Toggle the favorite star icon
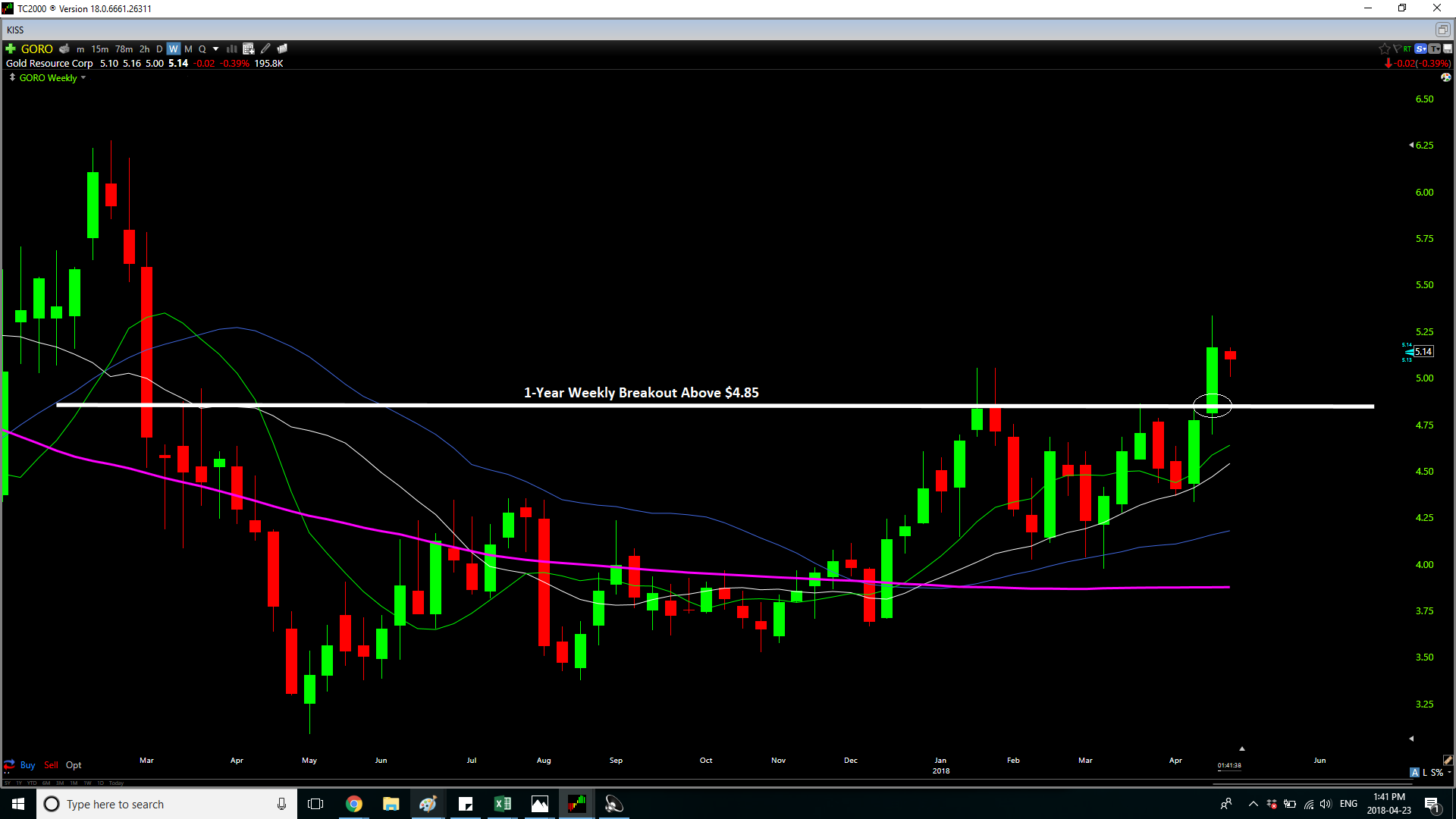The image size is (1456, 819). tap(1385, 49)
